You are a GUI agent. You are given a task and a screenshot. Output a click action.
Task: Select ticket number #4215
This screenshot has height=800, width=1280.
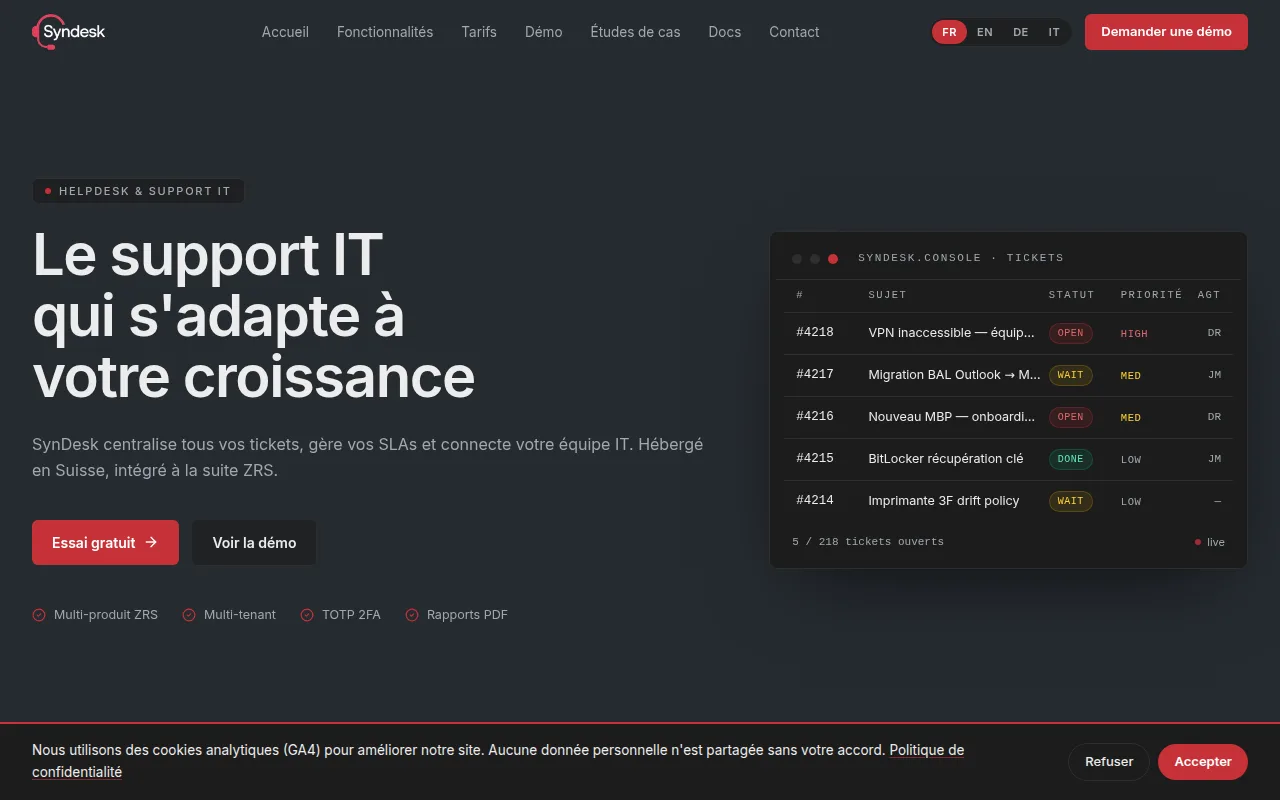[815, 458]
